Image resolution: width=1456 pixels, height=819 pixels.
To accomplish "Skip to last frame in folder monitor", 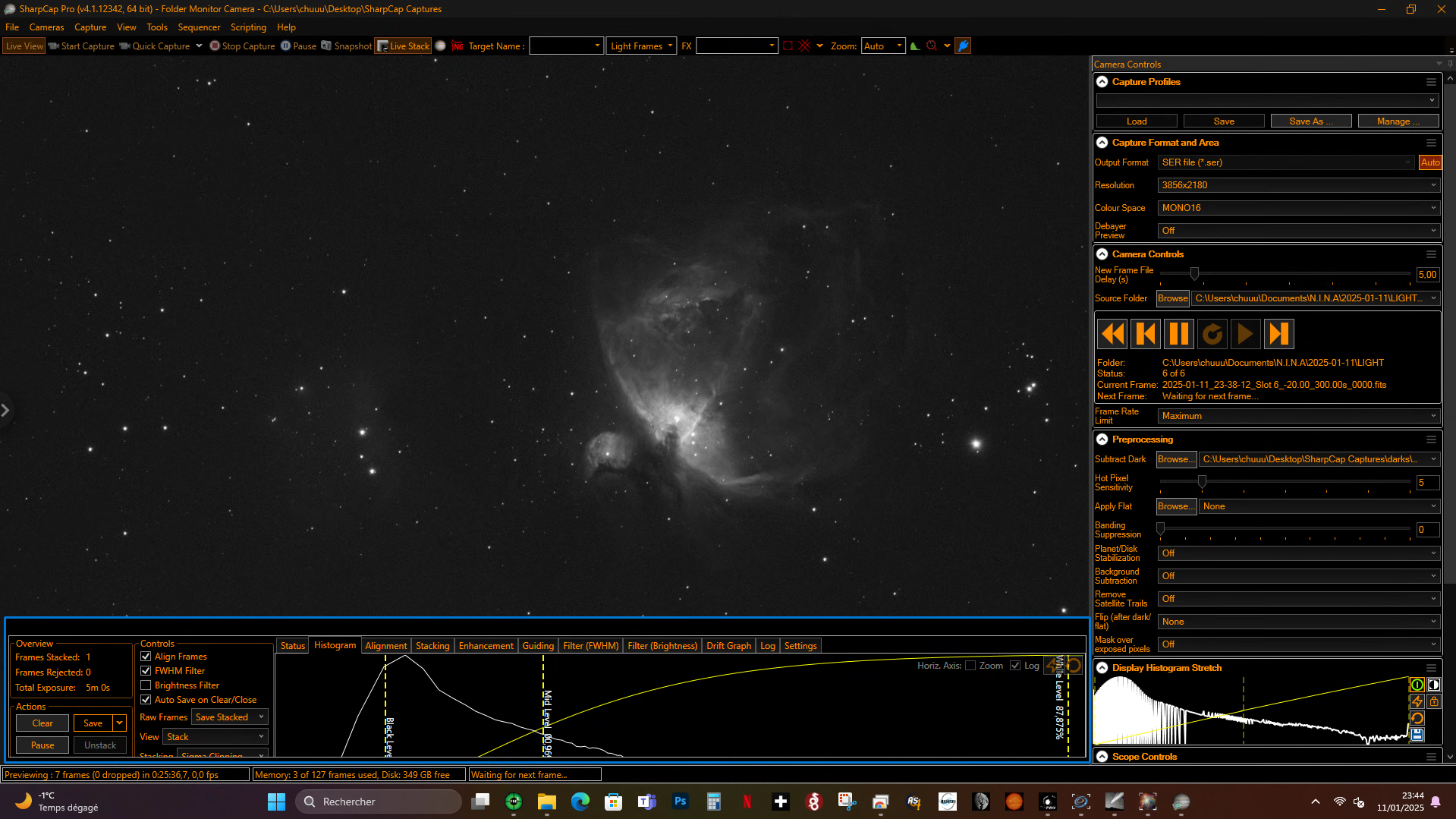I will pos(1278,334).
